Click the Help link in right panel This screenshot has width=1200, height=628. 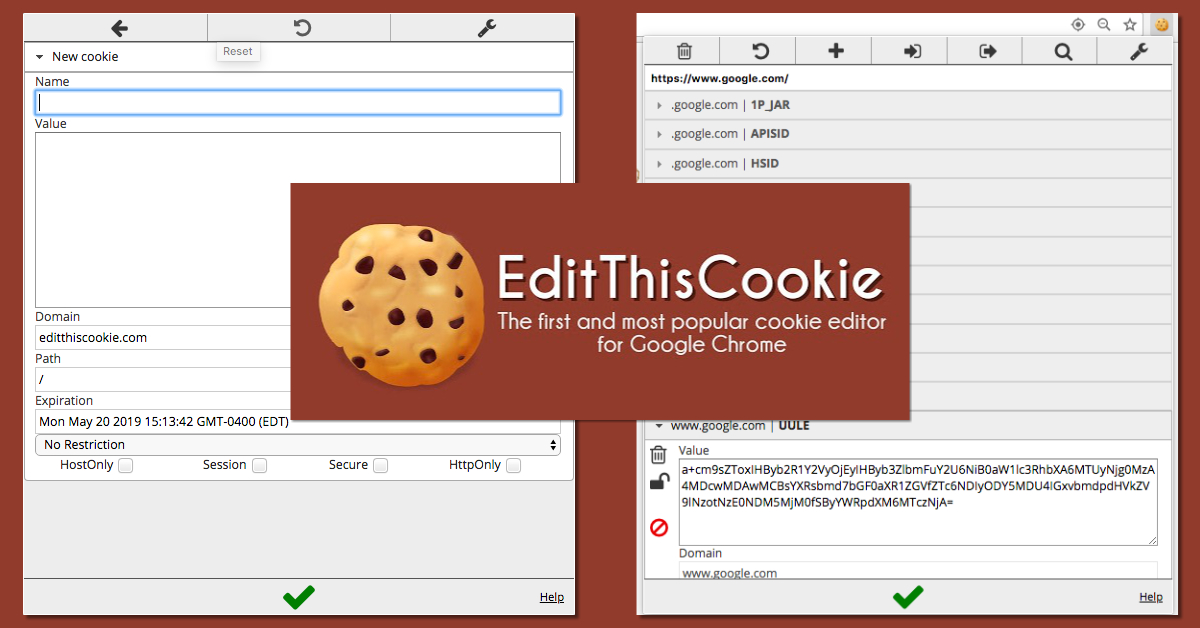point(1151,597)
